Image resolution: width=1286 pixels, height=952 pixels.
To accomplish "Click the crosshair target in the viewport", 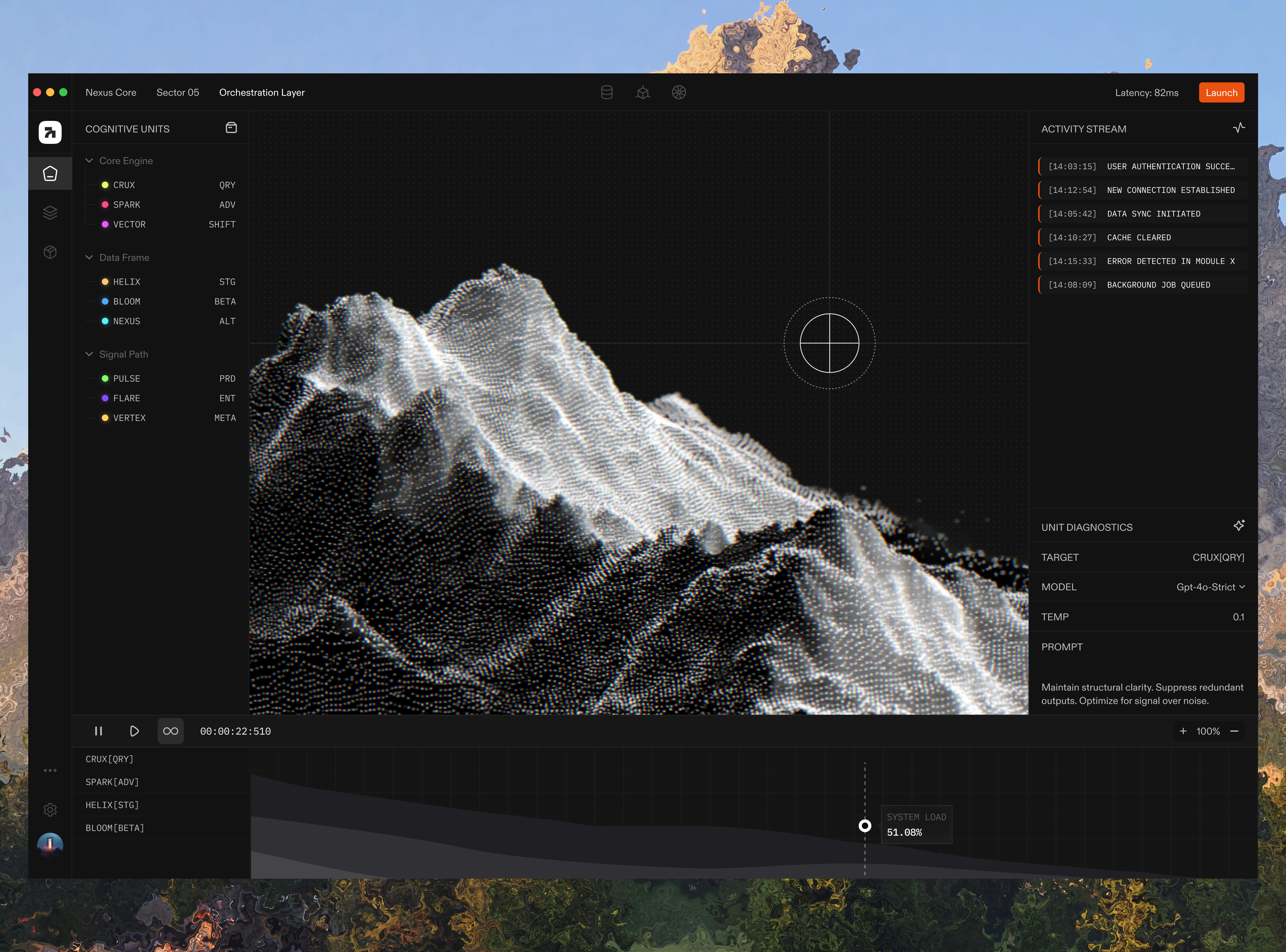I will 830,343.
